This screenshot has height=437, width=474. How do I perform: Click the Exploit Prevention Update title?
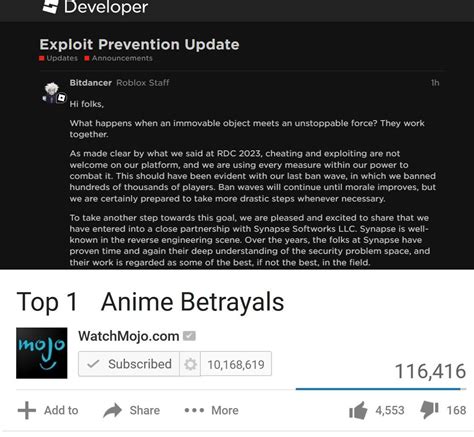pyautogui.click(x=139, y=45)
